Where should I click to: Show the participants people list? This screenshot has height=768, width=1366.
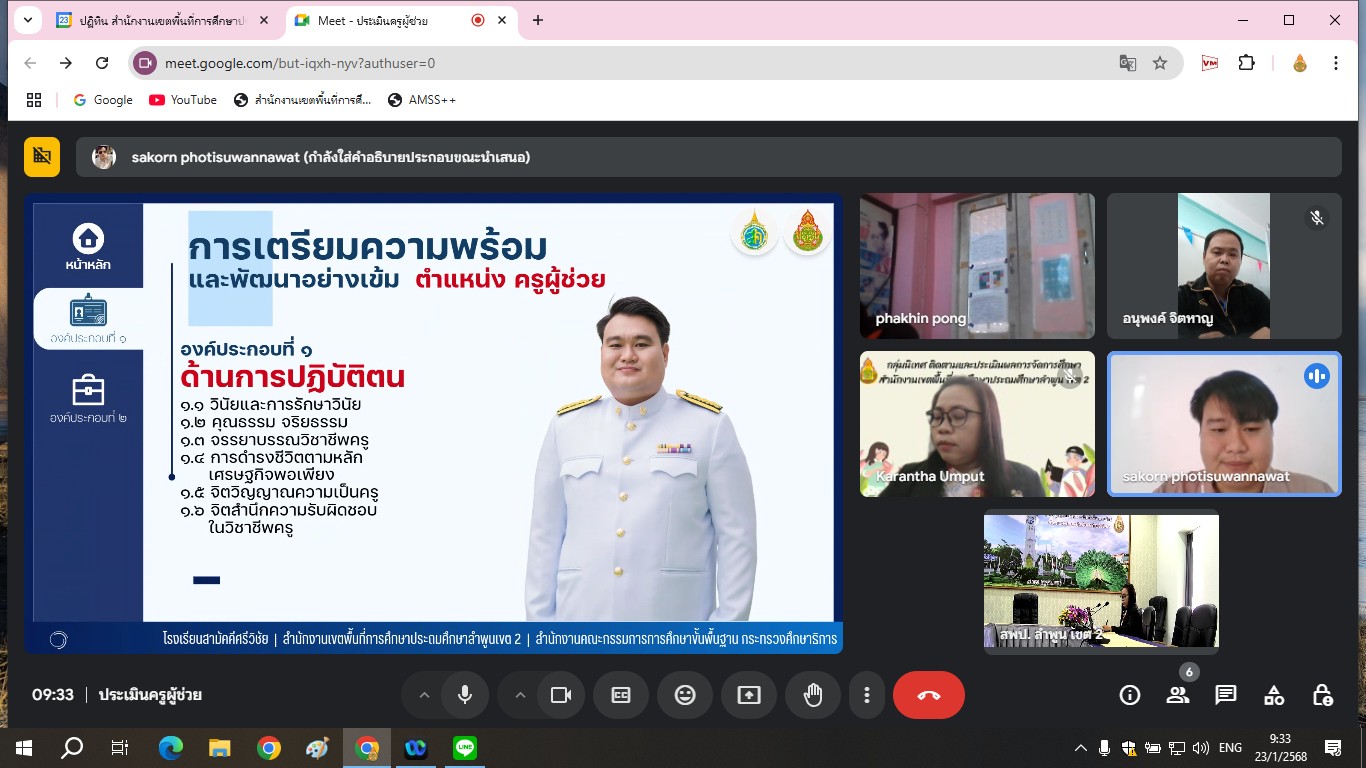click(1178, 695)
